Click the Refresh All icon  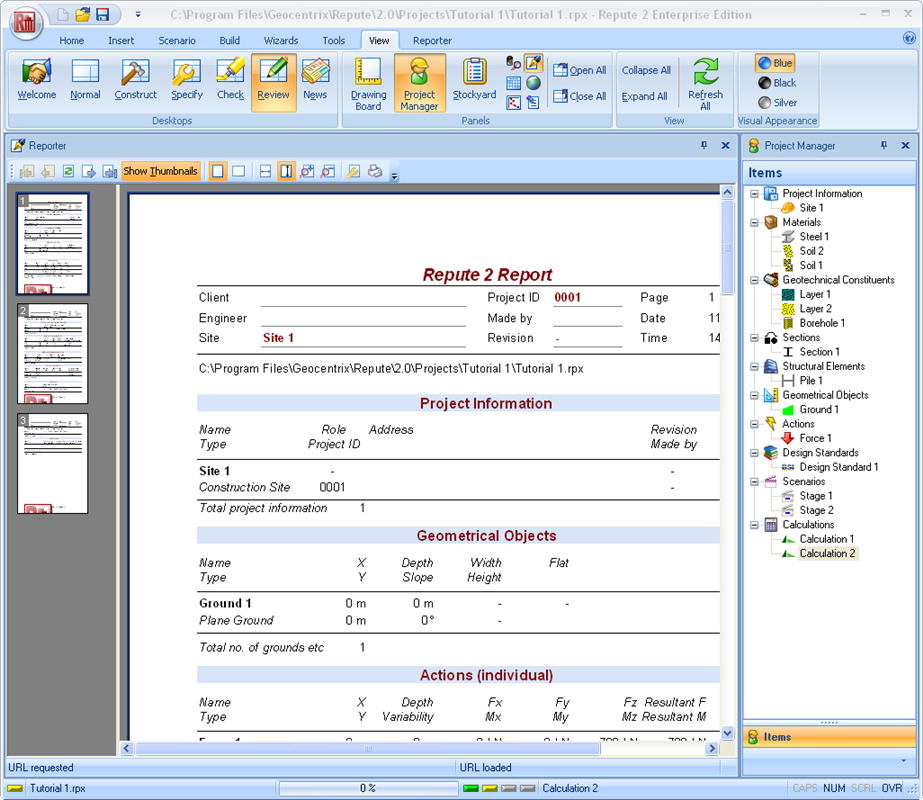point(705,84)
